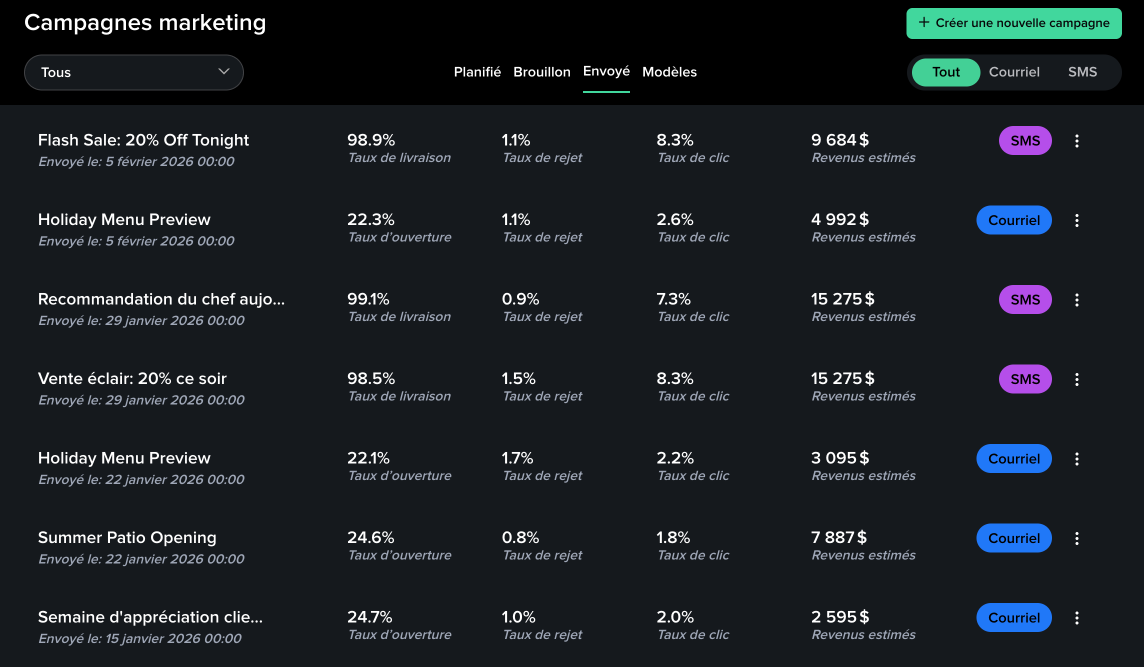Open kebab menu for Vente éclair campaign
The image size is (1144, 667).
1077,379
